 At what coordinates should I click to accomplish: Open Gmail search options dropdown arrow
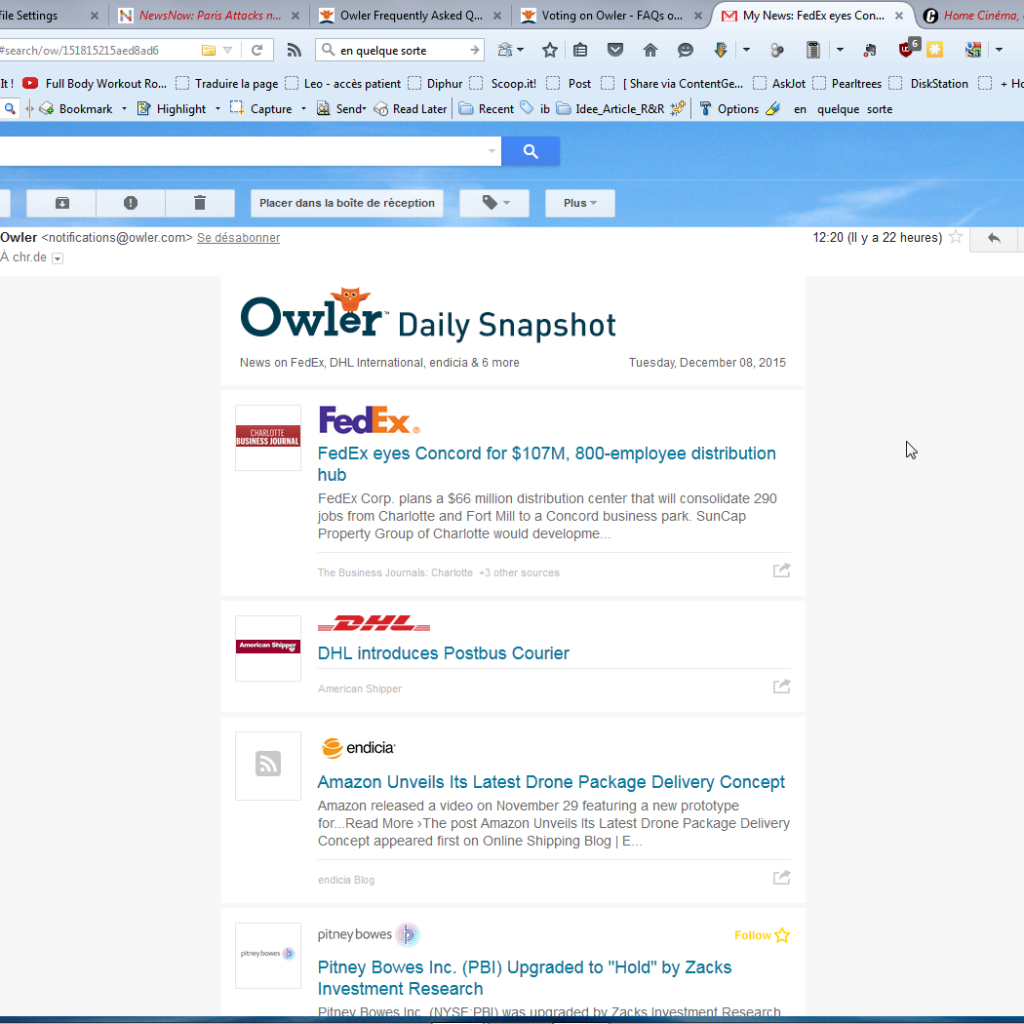click(492, 152)
